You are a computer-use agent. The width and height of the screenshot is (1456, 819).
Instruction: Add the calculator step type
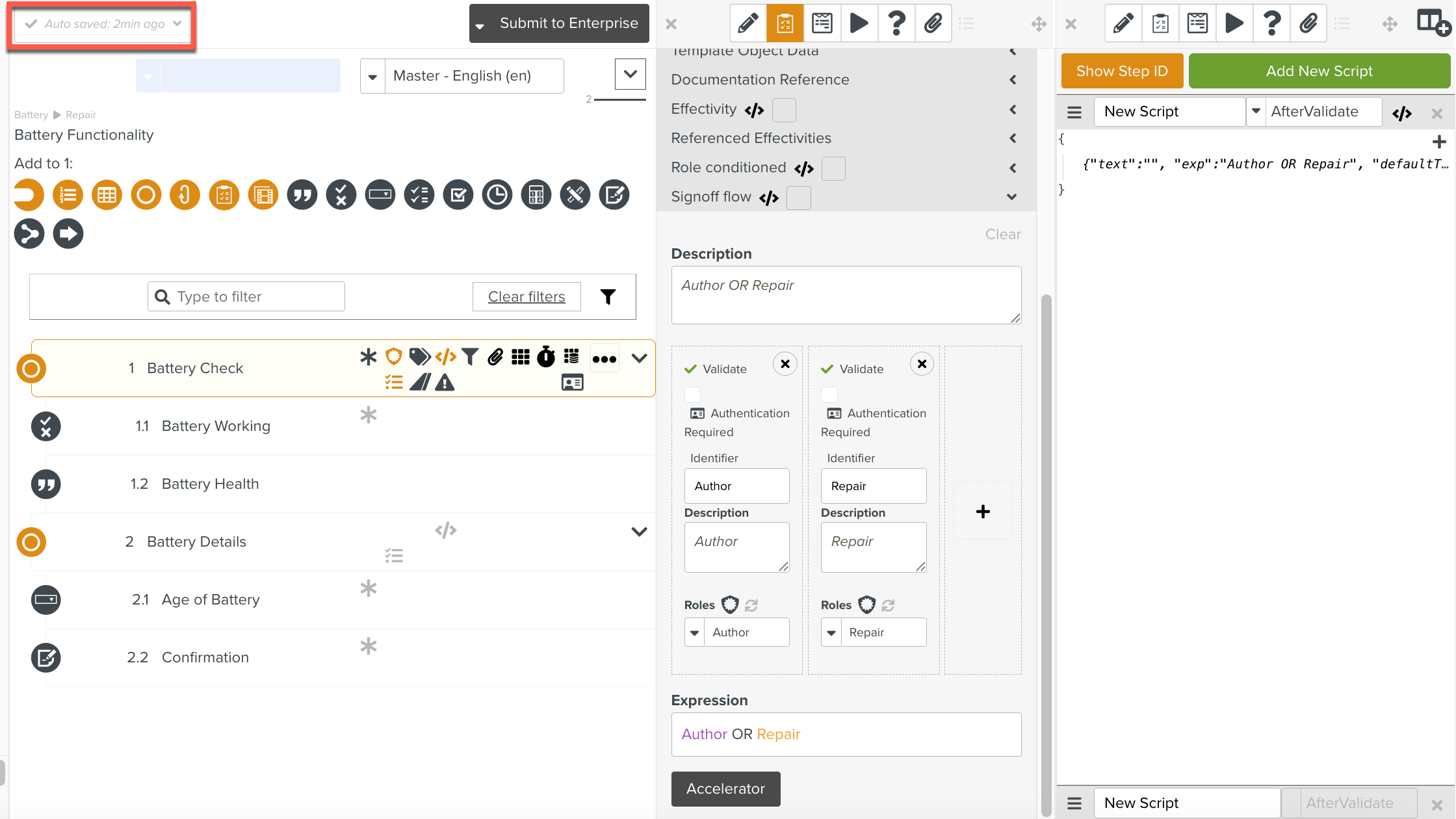click(x=536, y=195)
